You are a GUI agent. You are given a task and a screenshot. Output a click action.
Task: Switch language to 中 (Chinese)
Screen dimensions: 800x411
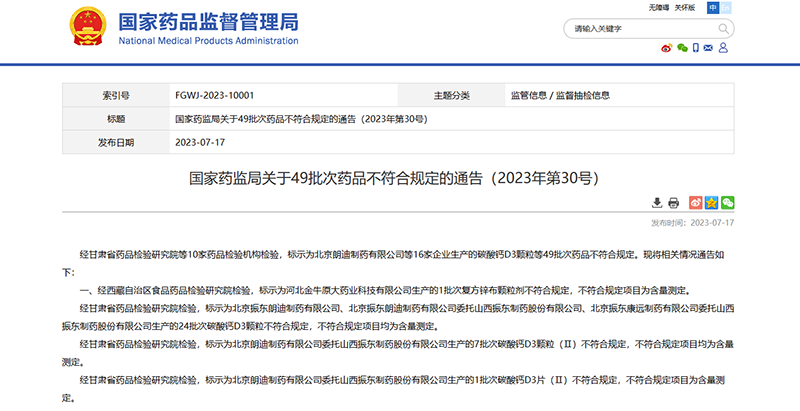tap(713, 8)
